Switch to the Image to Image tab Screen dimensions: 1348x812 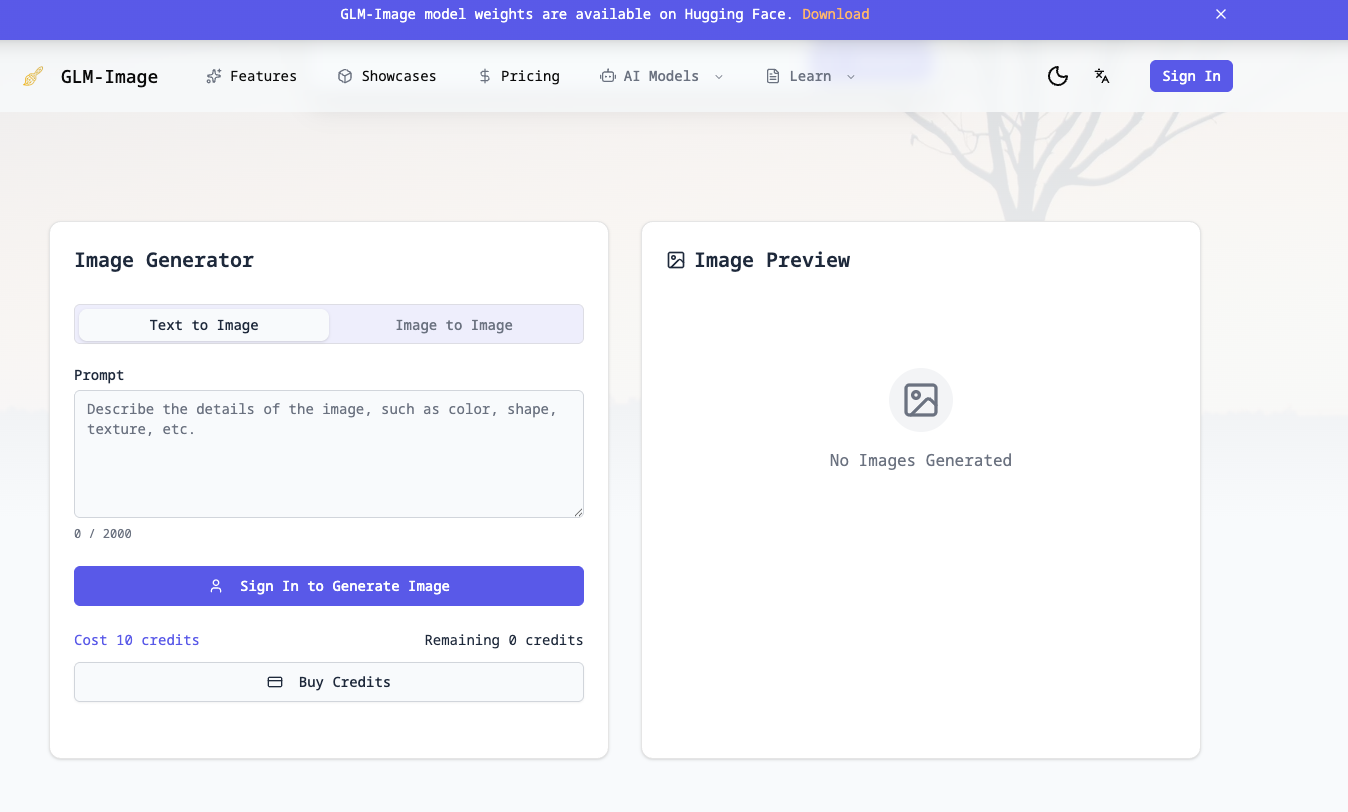click(x=454, y=325)
